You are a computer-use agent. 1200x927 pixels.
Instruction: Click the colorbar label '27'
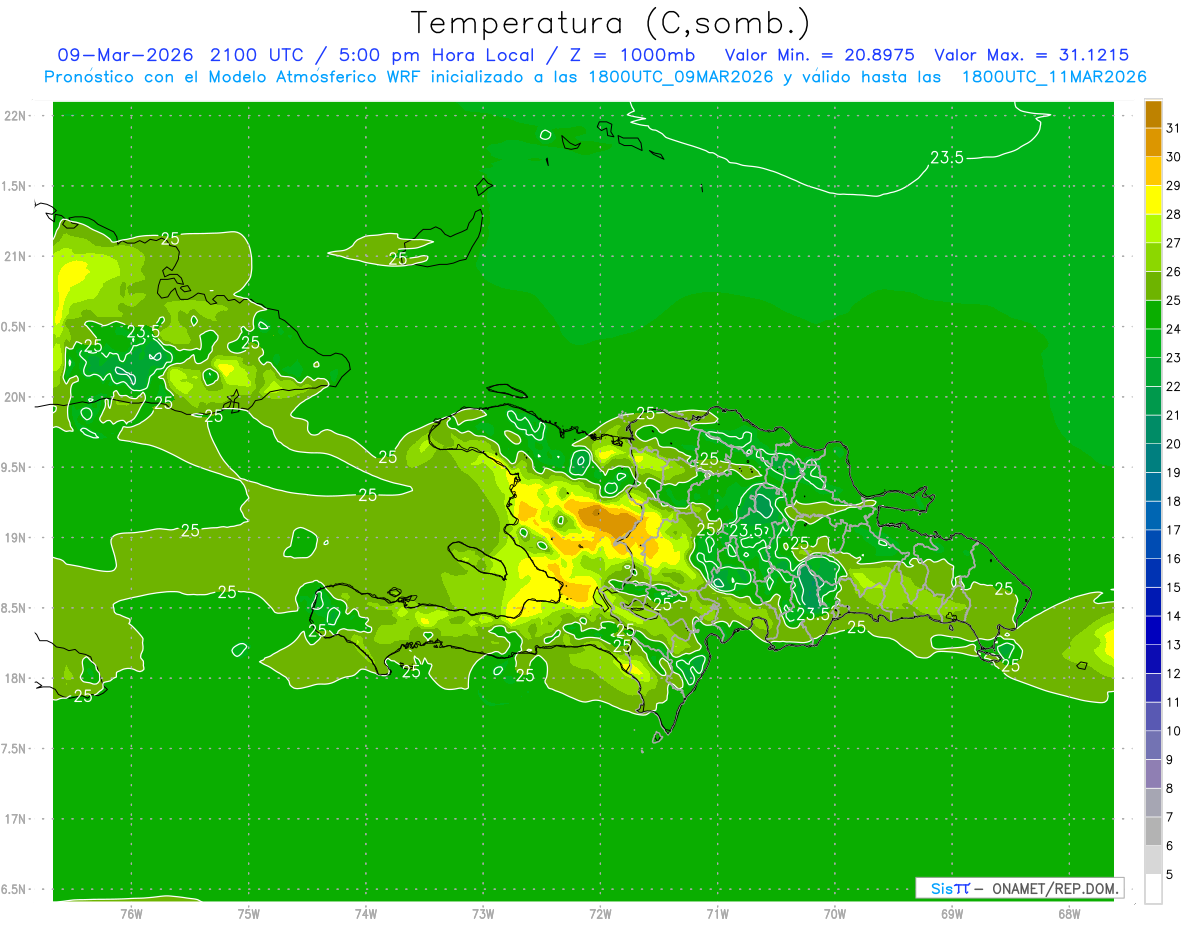(x=1173, y=243)
